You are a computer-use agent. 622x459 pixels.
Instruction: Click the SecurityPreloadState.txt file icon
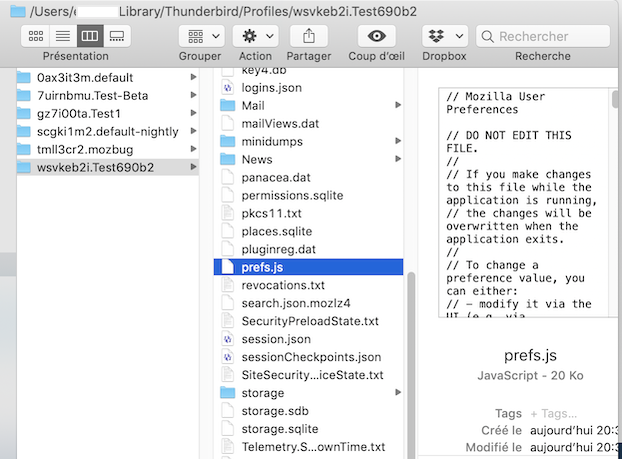tap(227, 321)
